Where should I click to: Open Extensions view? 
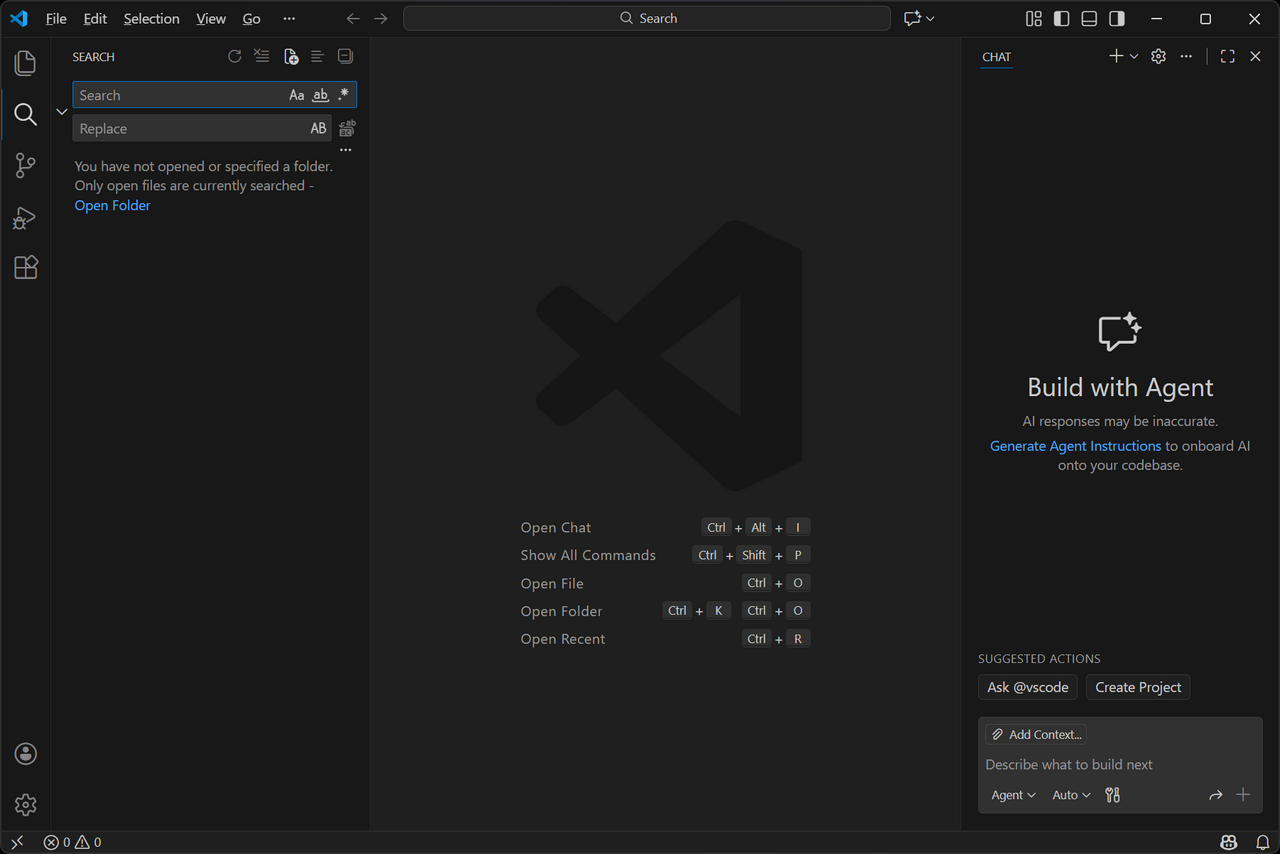coord(25,267)
